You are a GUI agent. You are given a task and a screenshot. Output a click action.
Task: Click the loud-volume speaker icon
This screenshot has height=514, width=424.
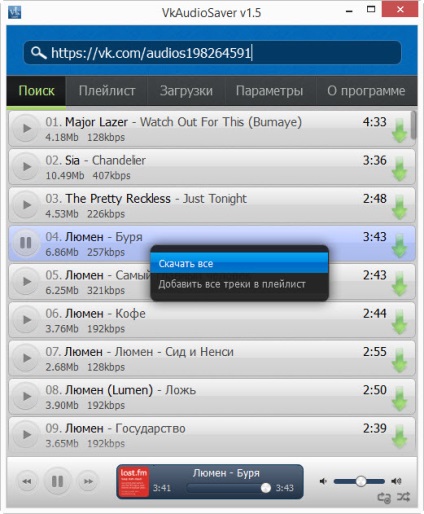(396, 481)
